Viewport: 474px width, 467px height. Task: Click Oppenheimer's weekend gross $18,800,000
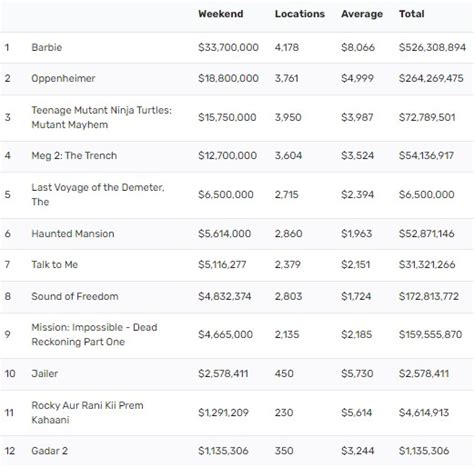[x=228, y=79]
